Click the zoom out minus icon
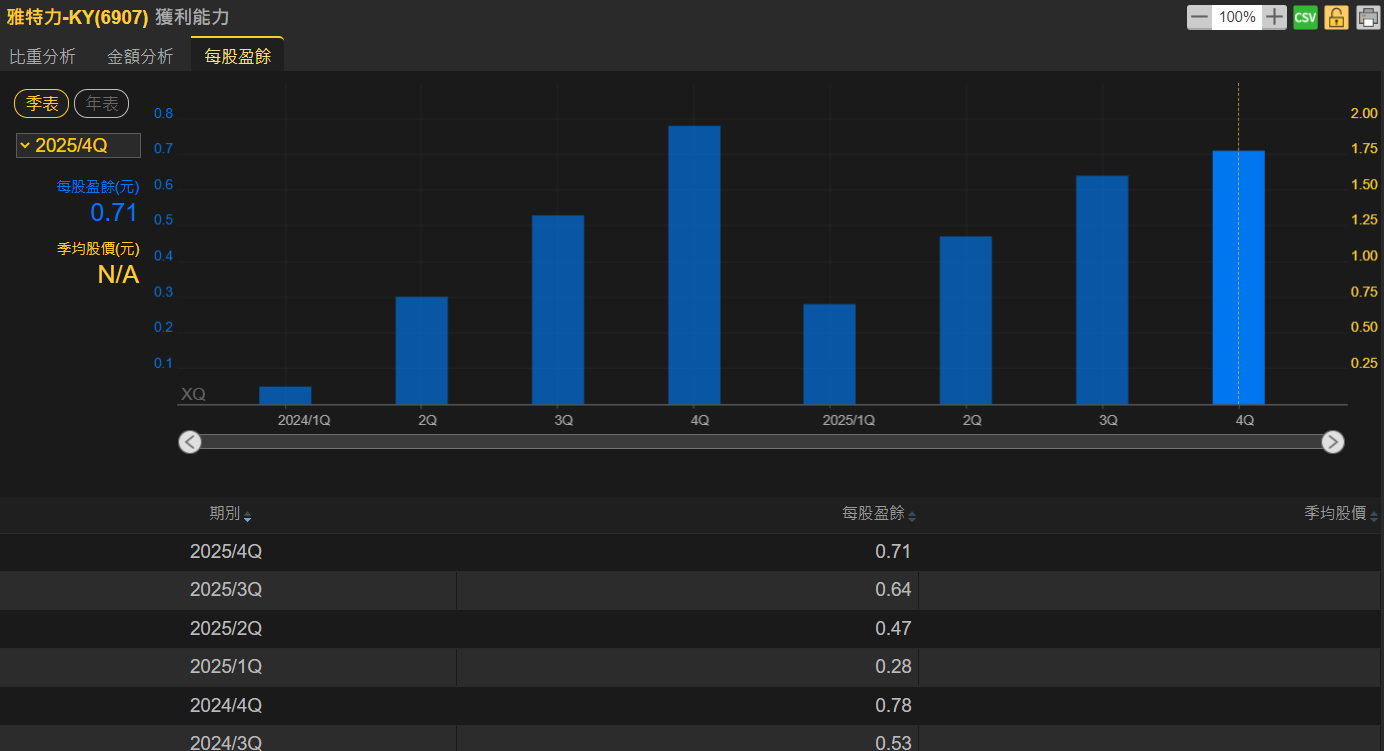The width and height of the screenshot is (1384, 751). click(1199, 17)
